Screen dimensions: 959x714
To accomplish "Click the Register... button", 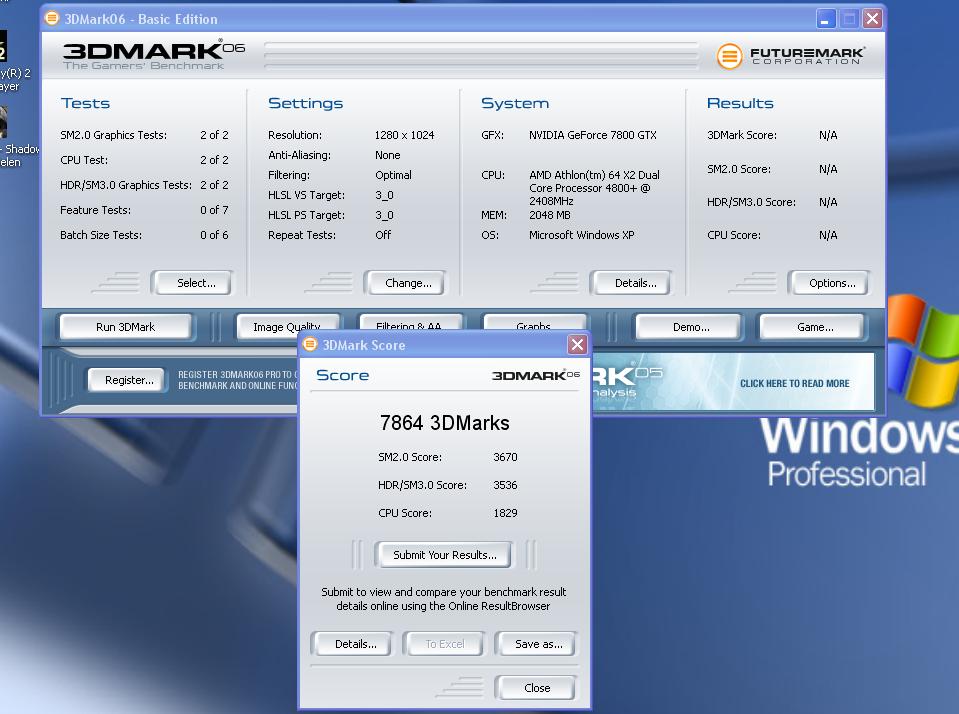I will [x=127, y=380].
